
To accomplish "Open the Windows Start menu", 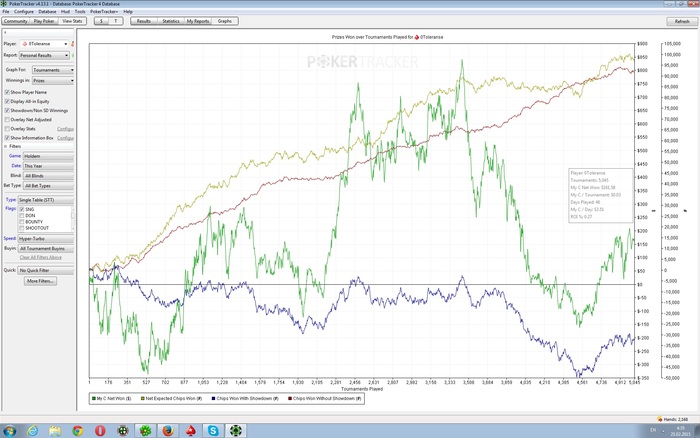I will (9, 431).
